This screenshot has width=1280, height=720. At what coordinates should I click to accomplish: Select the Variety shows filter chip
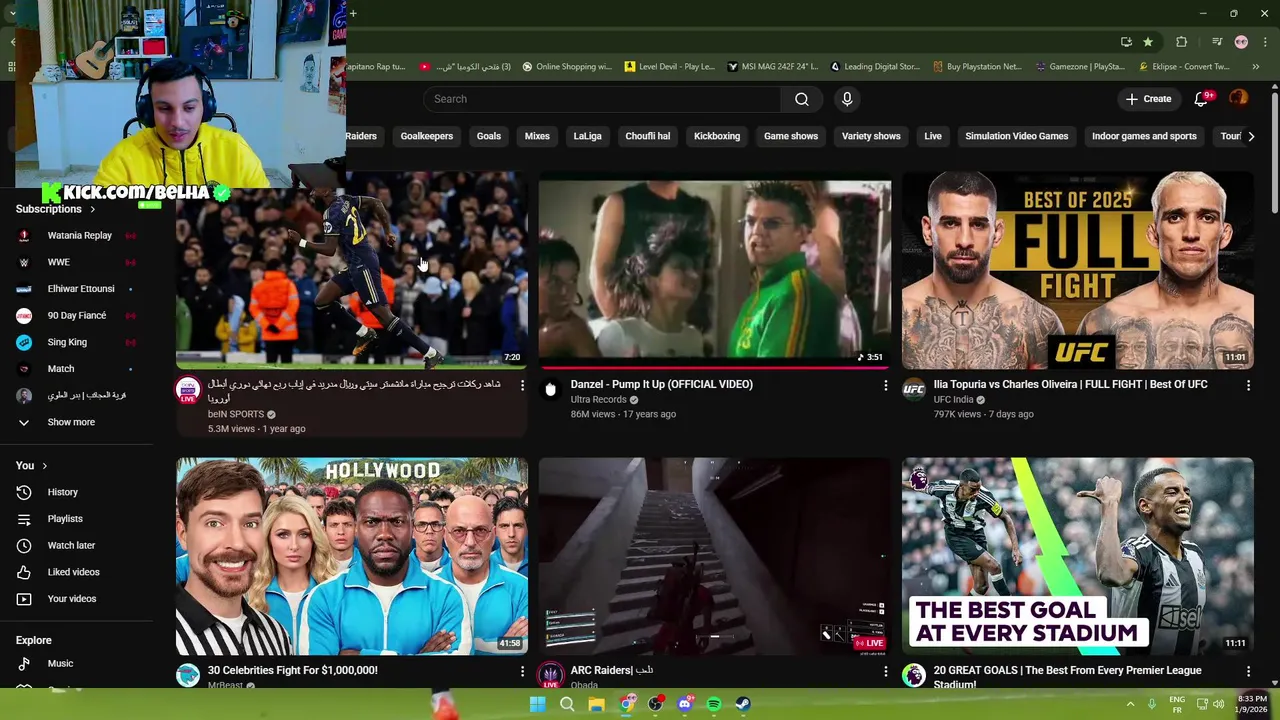(x=871, y=136)
